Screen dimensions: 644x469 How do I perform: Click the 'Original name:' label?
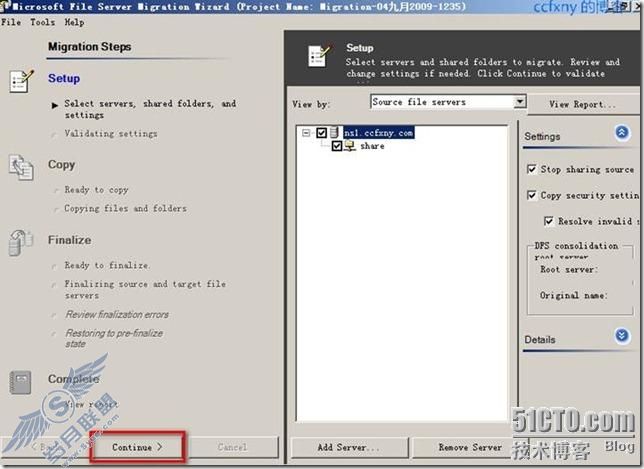573,295
